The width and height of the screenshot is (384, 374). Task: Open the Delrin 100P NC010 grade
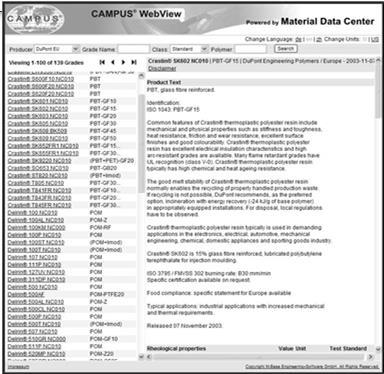point(34,235)
